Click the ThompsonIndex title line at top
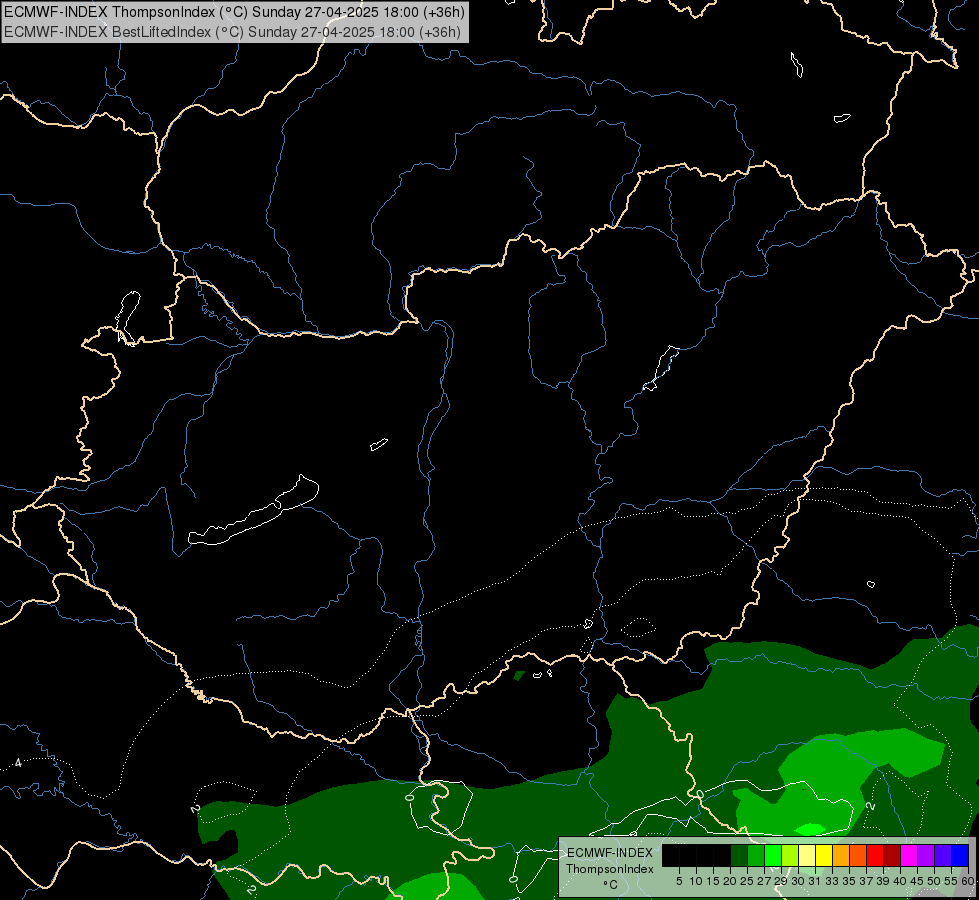 click(234, 11)
